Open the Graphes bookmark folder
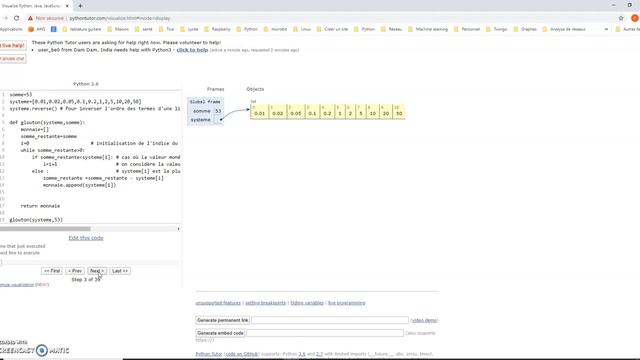The width and height of the screenshot is (640, 360). click(525, 29)
